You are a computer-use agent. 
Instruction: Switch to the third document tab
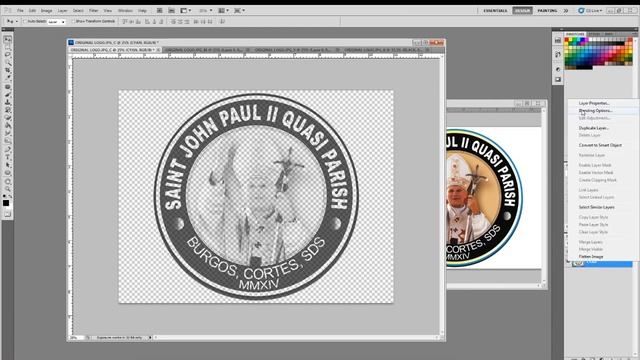(296, 50)
